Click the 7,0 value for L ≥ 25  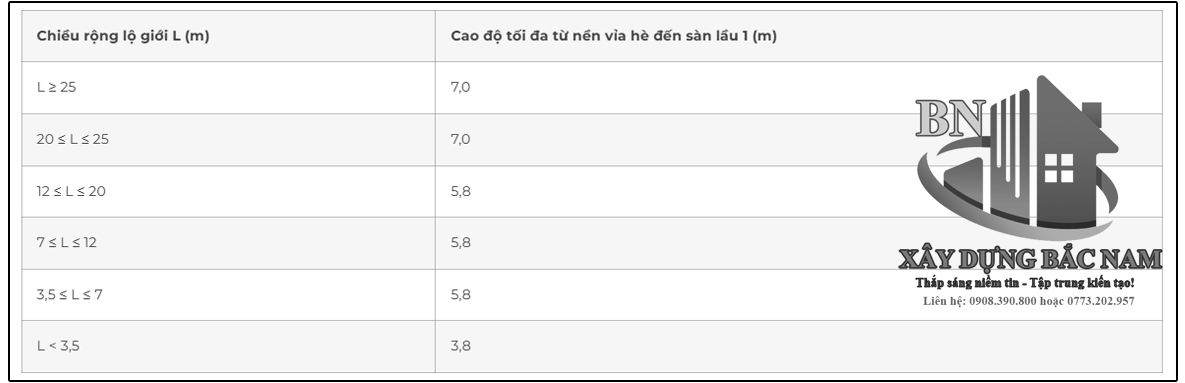(460, 87)
